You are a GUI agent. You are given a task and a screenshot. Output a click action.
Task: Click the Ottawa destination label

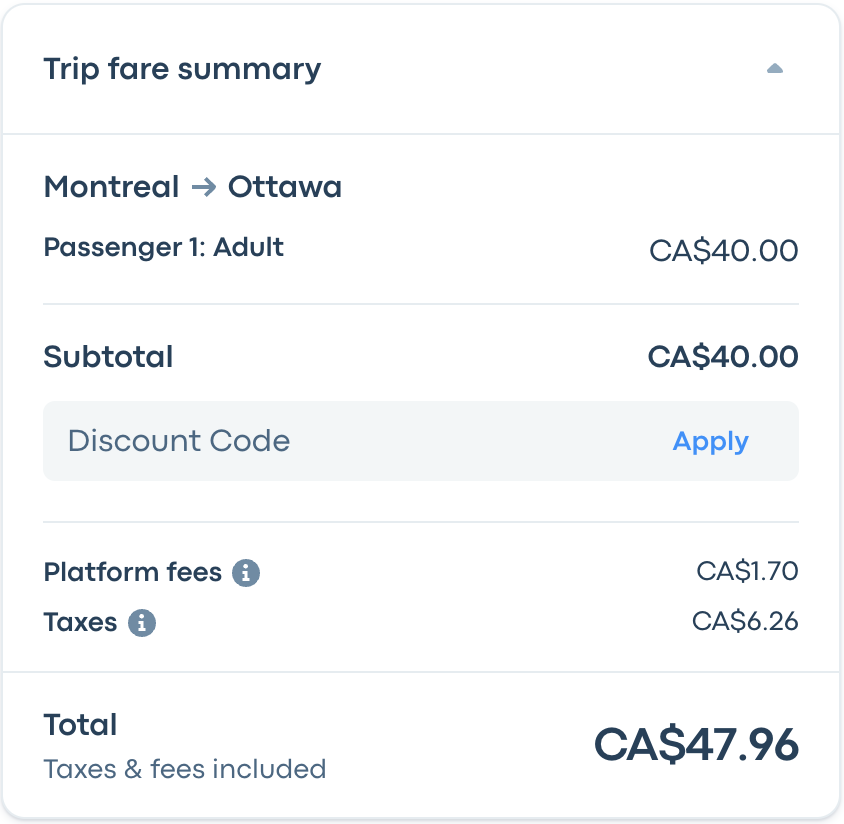[285, 187]
